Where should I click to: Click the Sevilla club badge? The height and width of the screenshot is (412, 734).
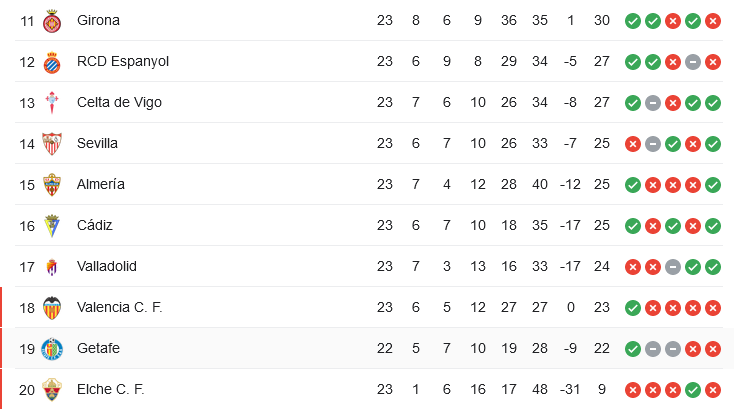click(x=52, y=144)
